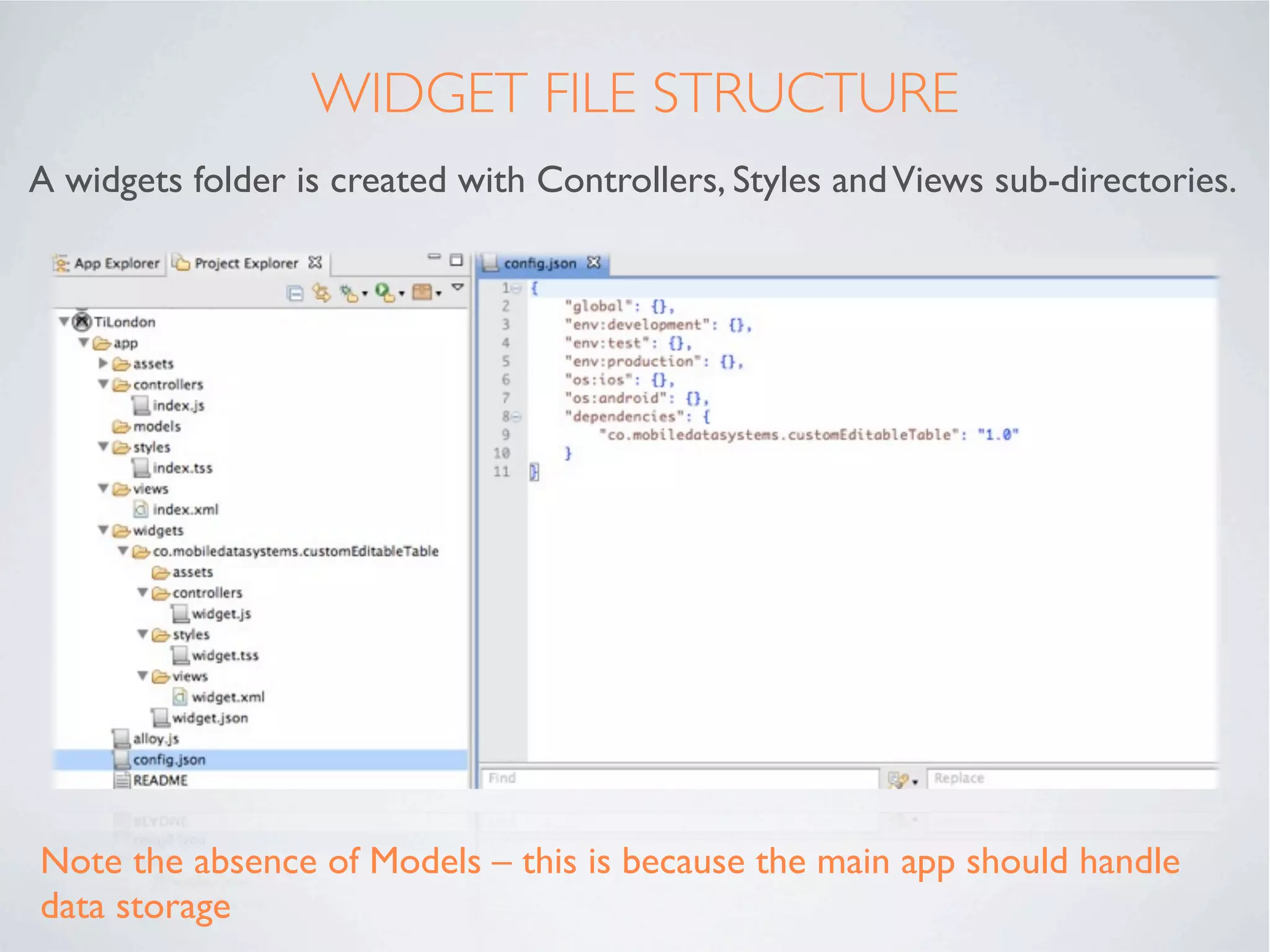Open the Project Explorer view menu triangle

[x=458, y=287]
